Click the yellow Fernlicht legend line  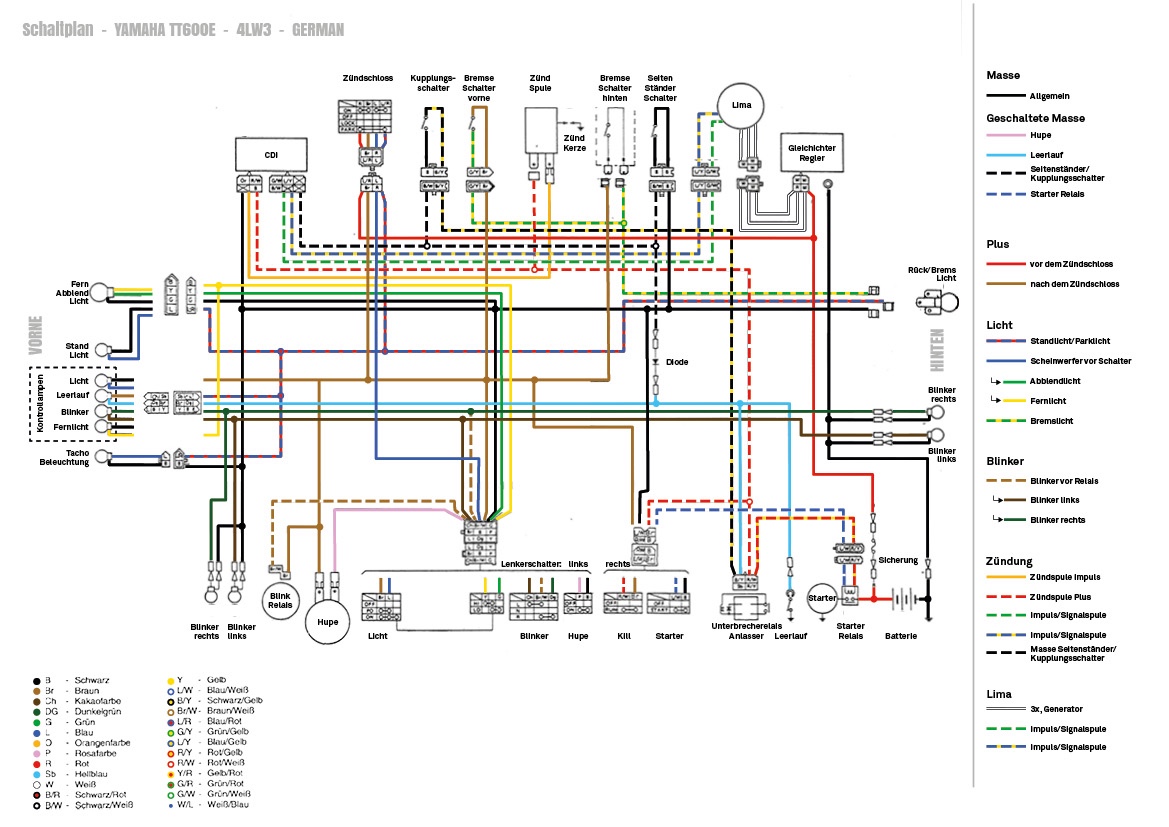1014,400
